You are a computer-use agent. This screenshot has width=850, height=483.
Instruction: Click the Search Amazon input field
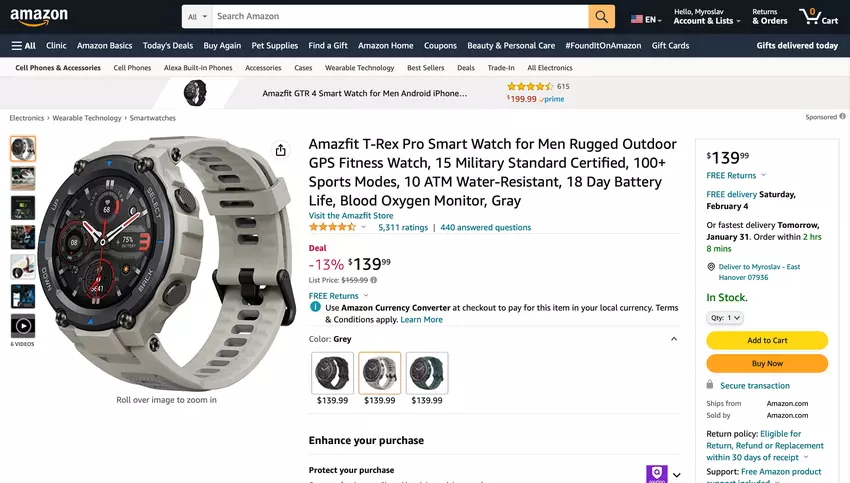pos(400,17)
